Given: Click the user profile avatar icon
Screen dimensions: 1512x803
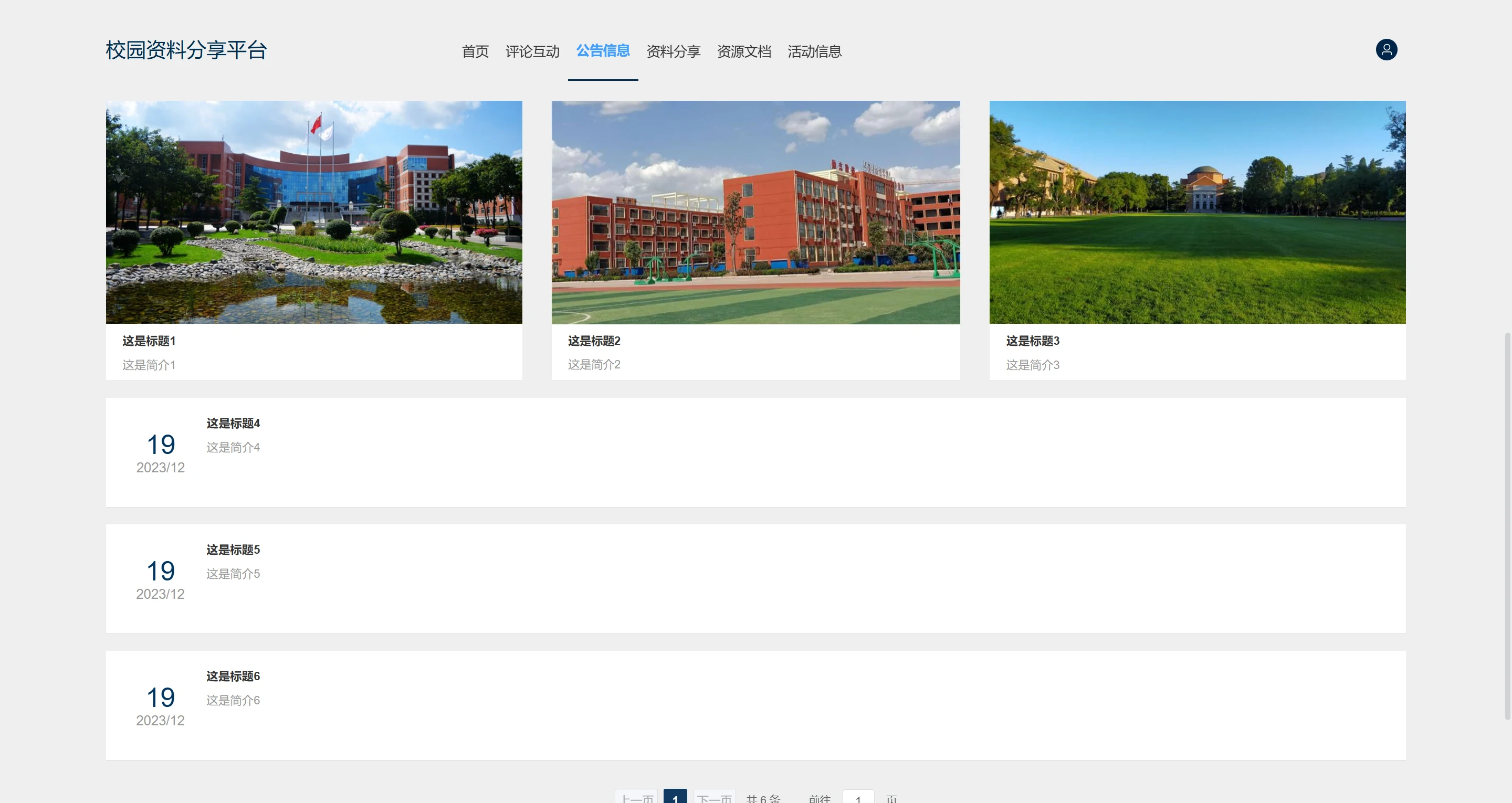Looking at the screenshot, I should pos(1386,50).
